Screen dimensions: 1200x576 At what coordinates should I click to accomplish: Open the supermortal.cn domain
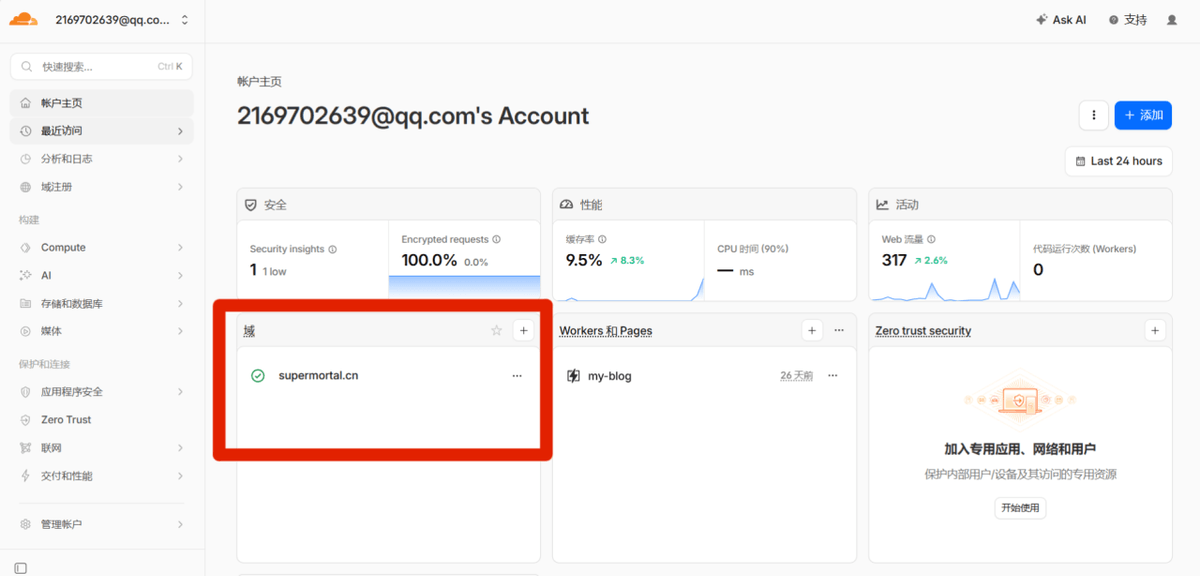point(318,376)
